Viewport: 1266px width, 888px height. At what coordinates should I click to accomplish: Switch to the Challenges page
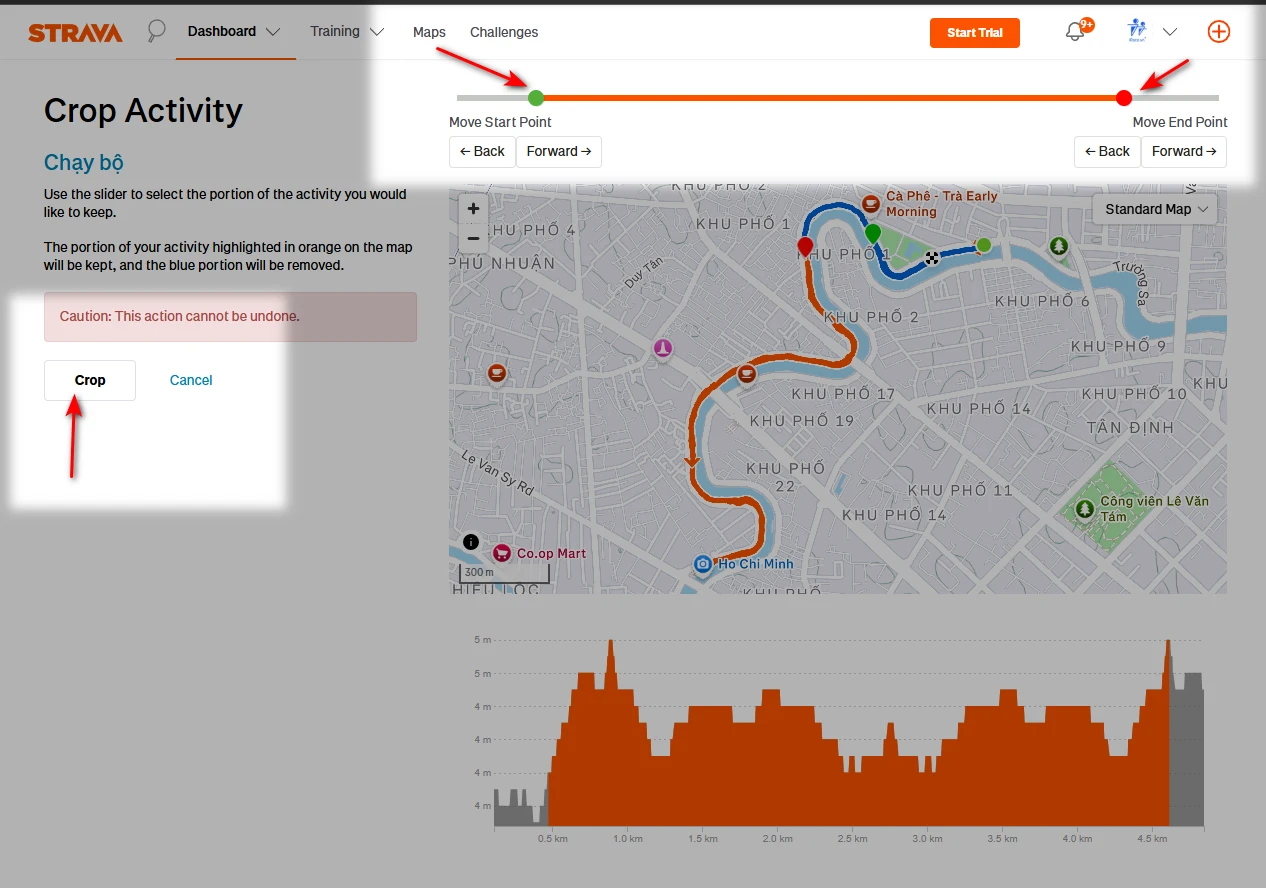(503, 32)
